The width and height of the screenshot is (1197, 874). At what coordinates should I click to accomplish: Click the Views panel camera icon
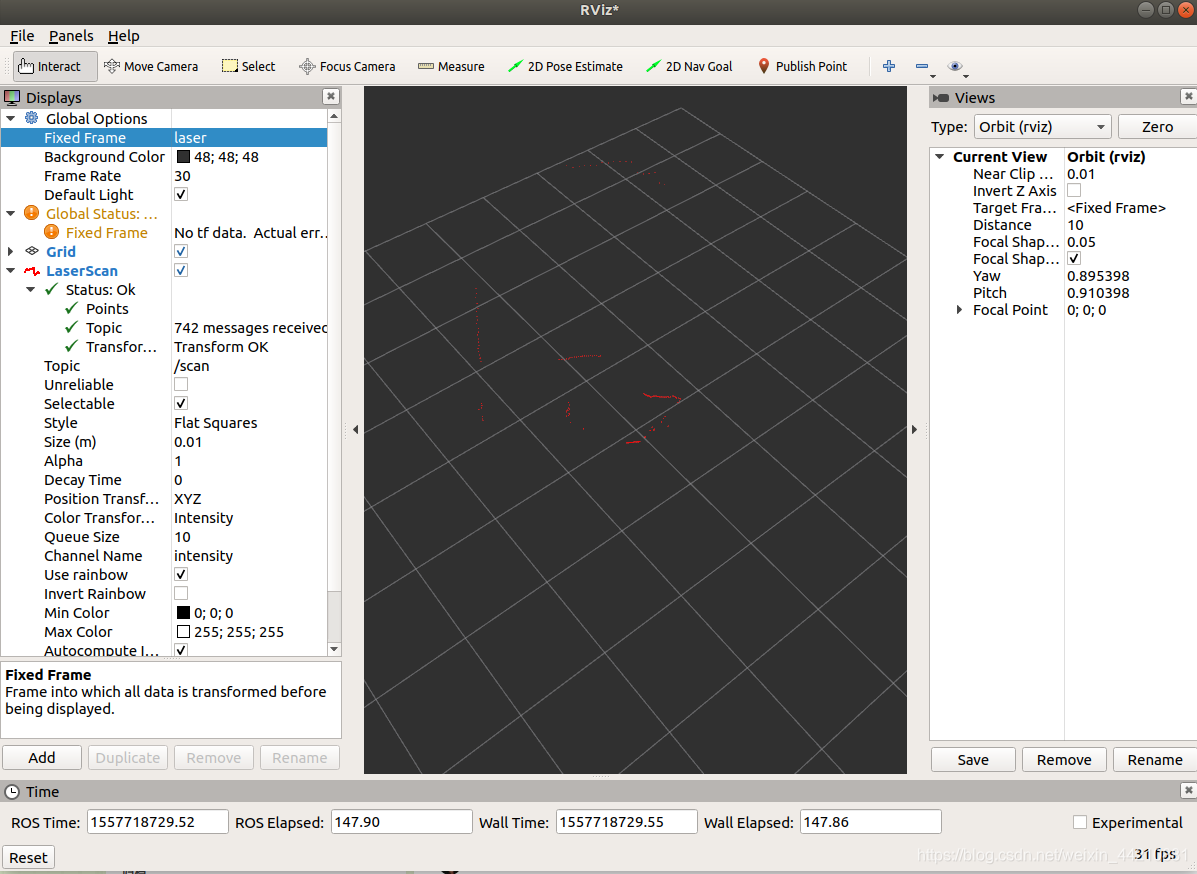941,98
